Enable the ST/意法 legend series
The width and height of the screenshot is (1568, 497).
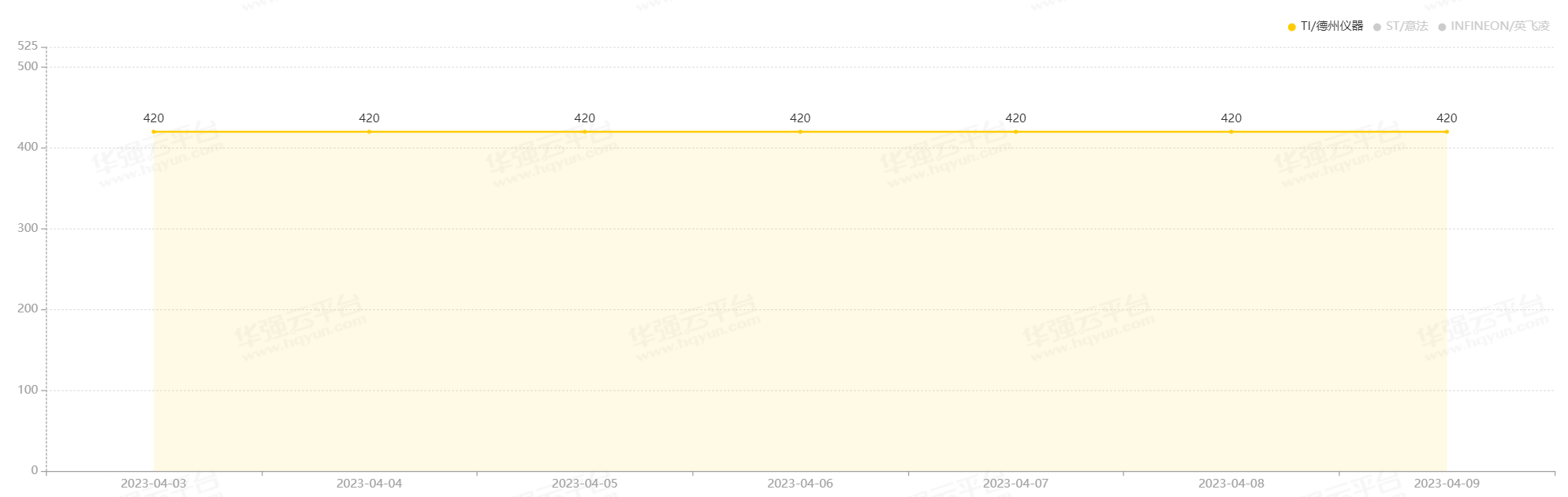[x=1400, y=26]
